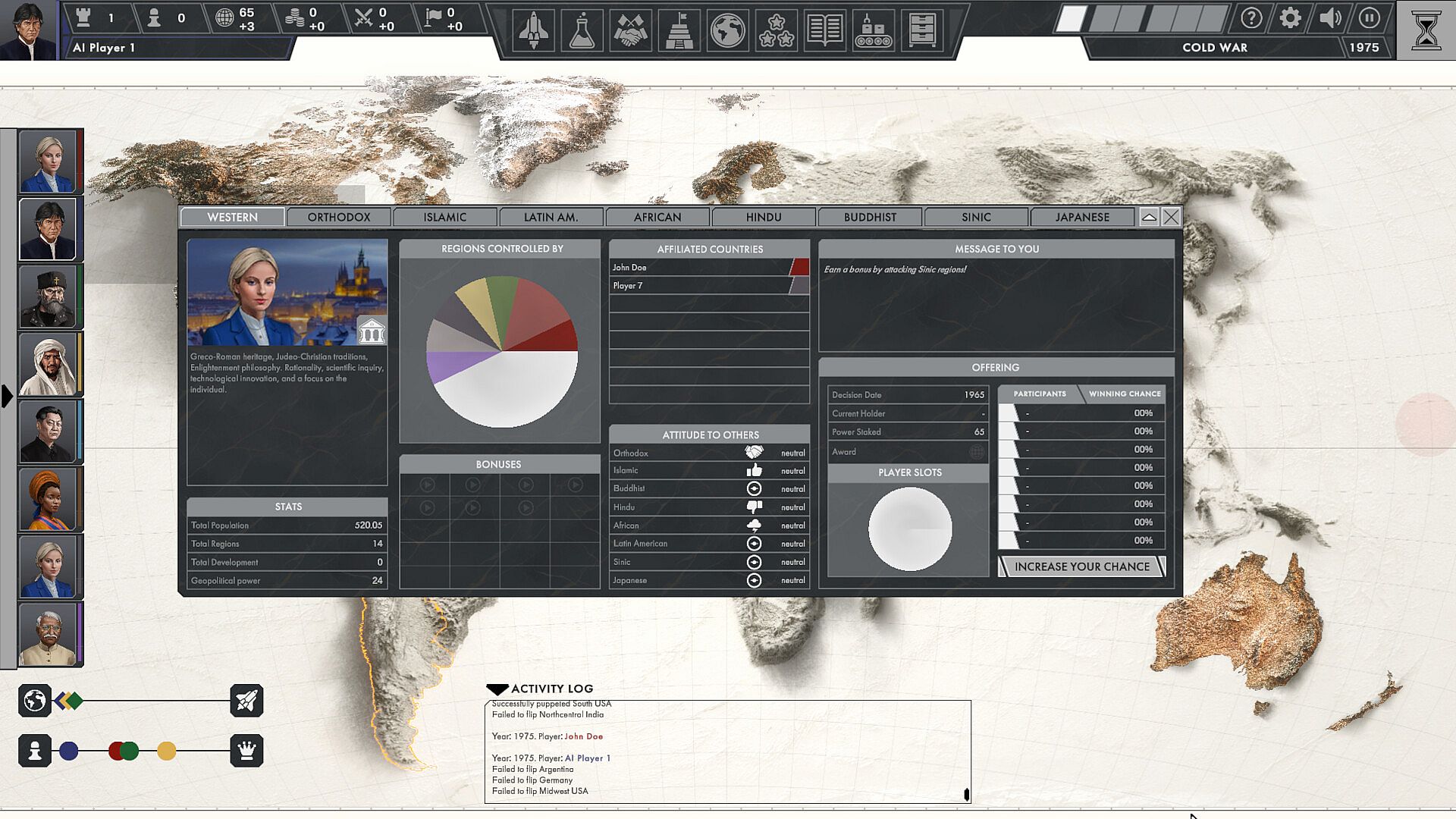The width and height of the screenshot is (1456, 819).
Task: Click the yellow dot on player track
Action: (167, 751)
